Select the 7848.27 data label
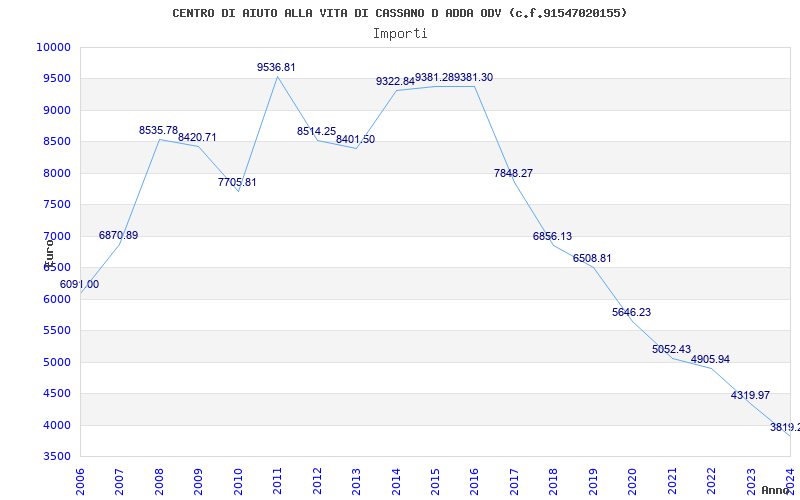Screen dimensions: 800x500 click(513, 173)
